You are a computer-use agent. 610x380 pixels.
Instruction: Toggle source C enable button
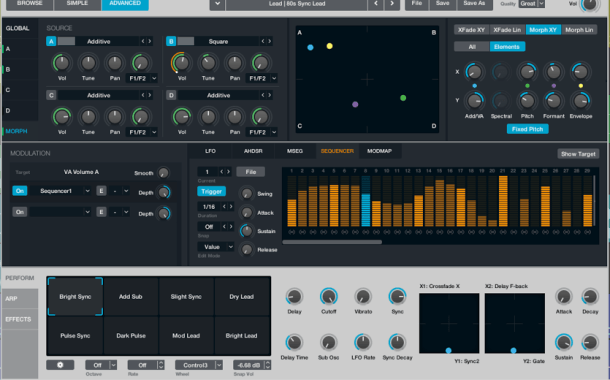[x=51, y=95]
